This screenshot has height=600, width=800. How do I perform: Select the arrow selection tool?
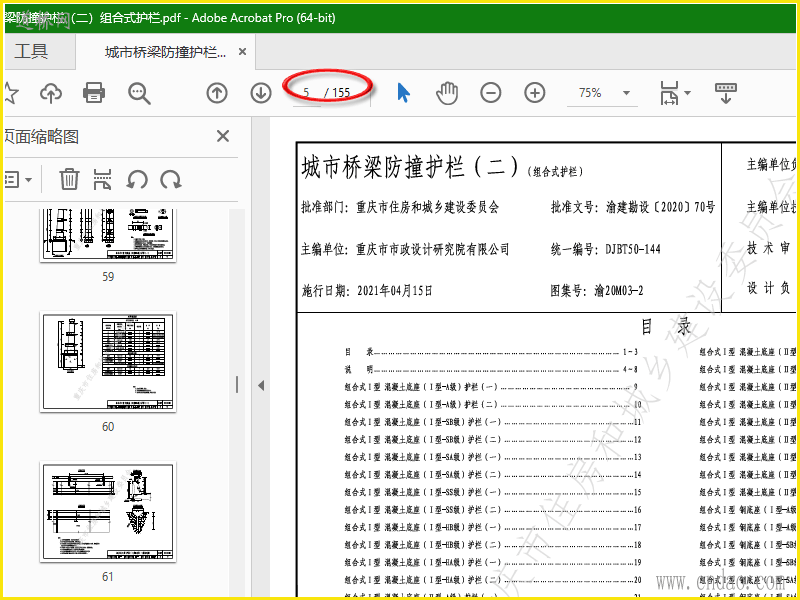[x=403, y=93]
